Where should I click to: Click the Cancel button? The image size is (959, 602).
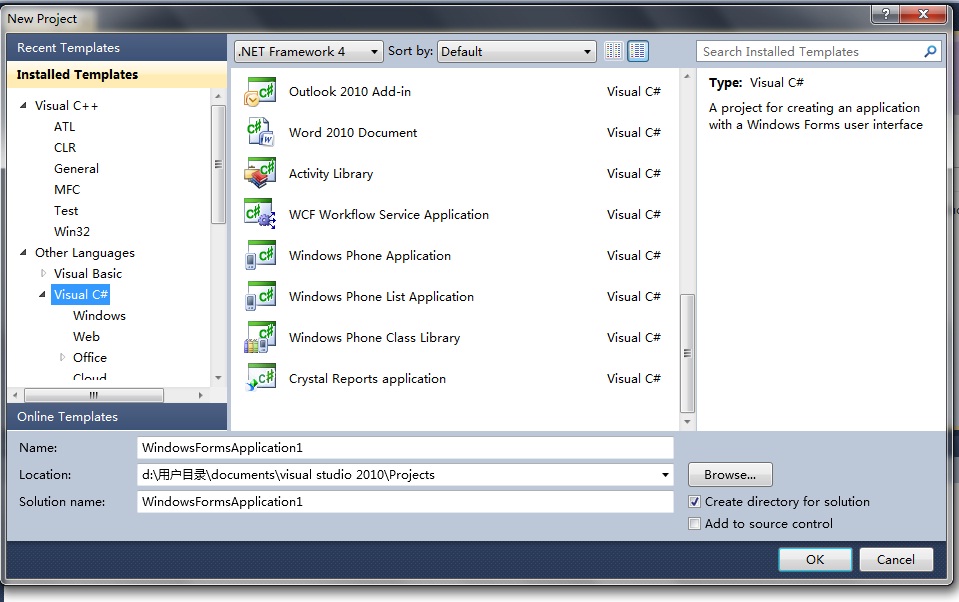pos(896,560)
